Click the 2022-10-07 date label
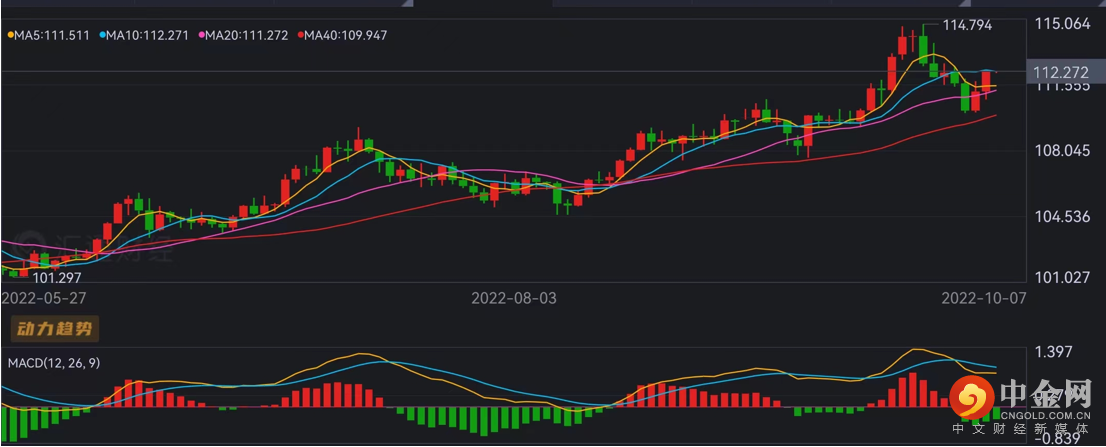Screen dimensions: 1106x447 (x=984, y=298)
